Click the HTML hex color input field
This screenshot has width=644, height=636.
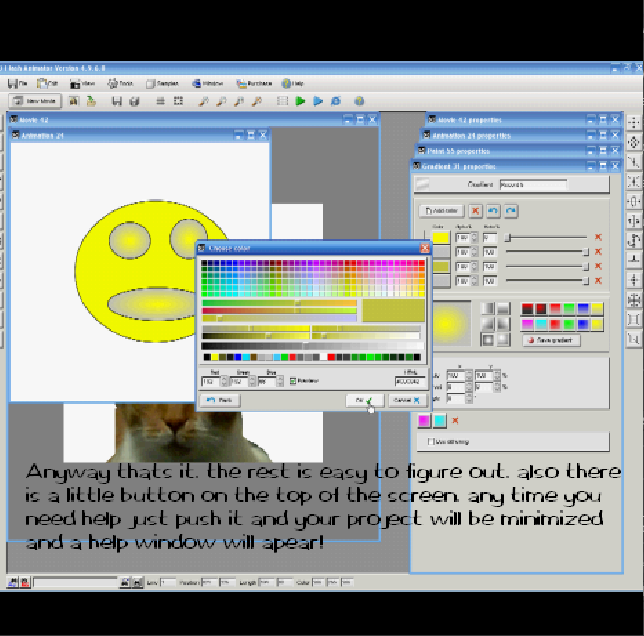410,381
